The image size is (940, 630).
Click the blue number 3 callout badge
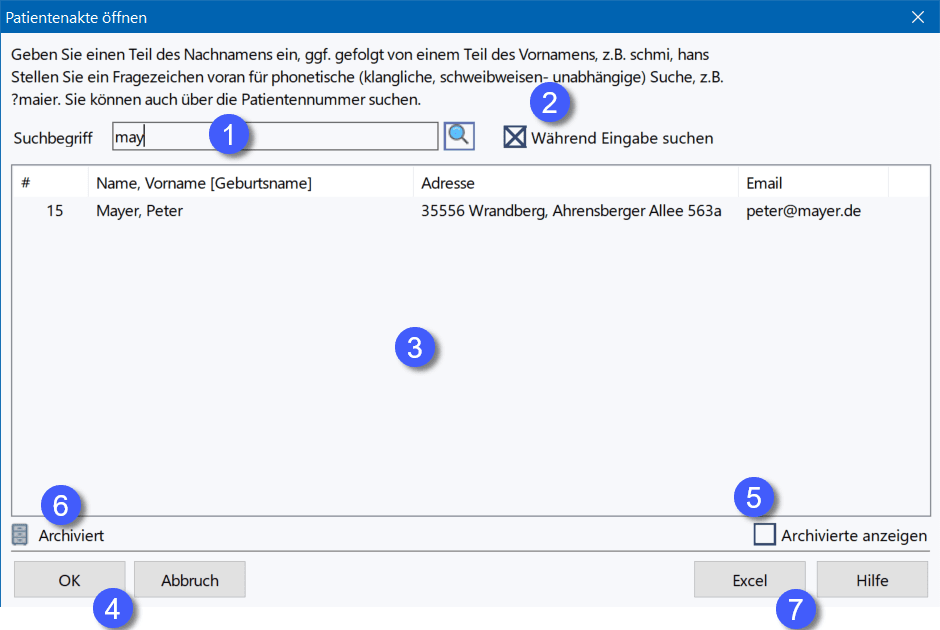click(414, 347)
